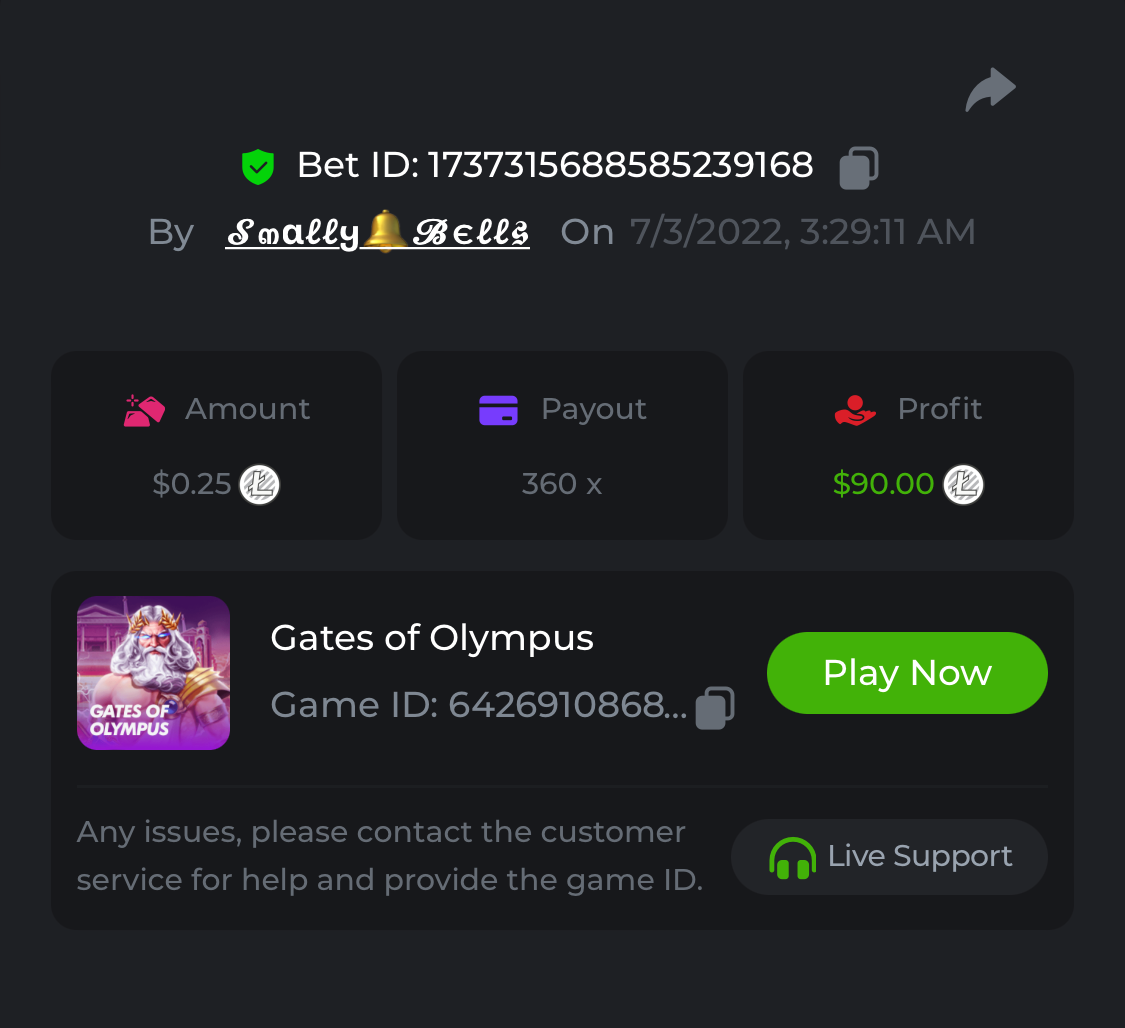The image size is (1125, 1028).
Task: Click the Gates of Olympus thumbnail
Action: tap(153, 673)
